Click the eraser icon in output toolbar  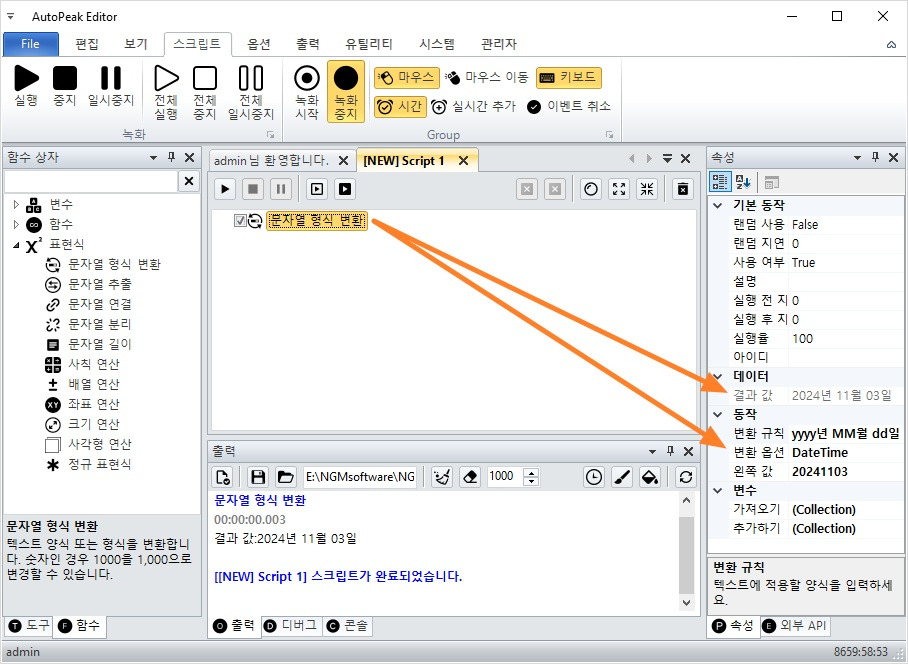click(x=470, y=477)
